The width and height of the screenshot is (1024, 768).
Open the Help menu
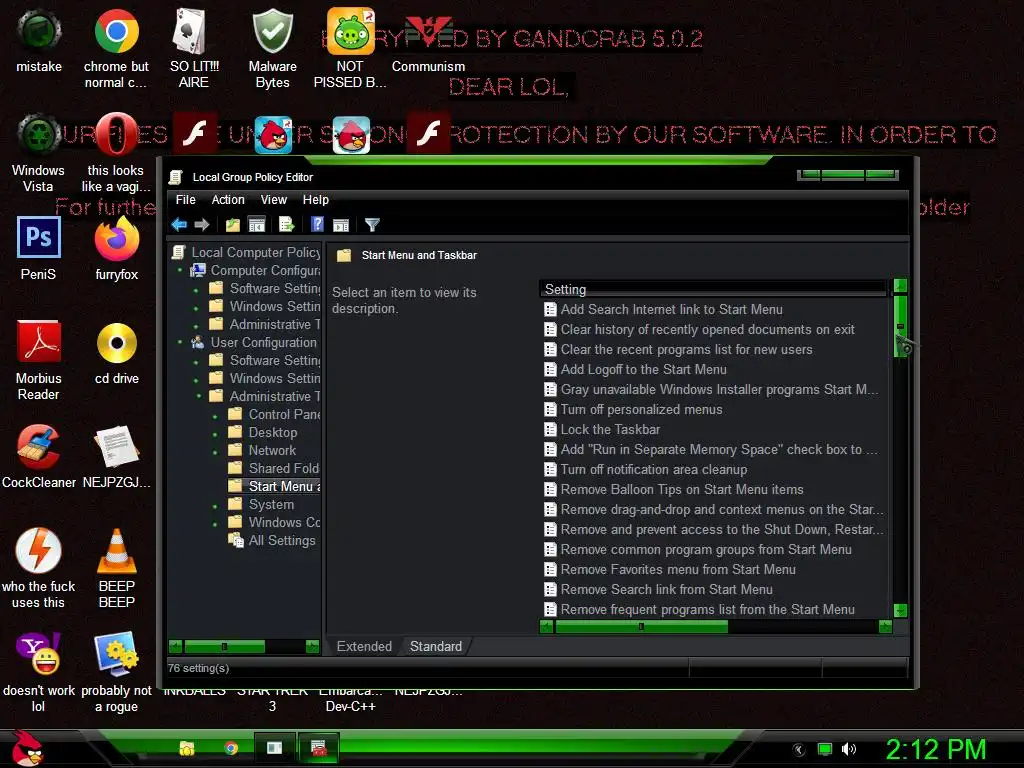[x=315, y=200]
